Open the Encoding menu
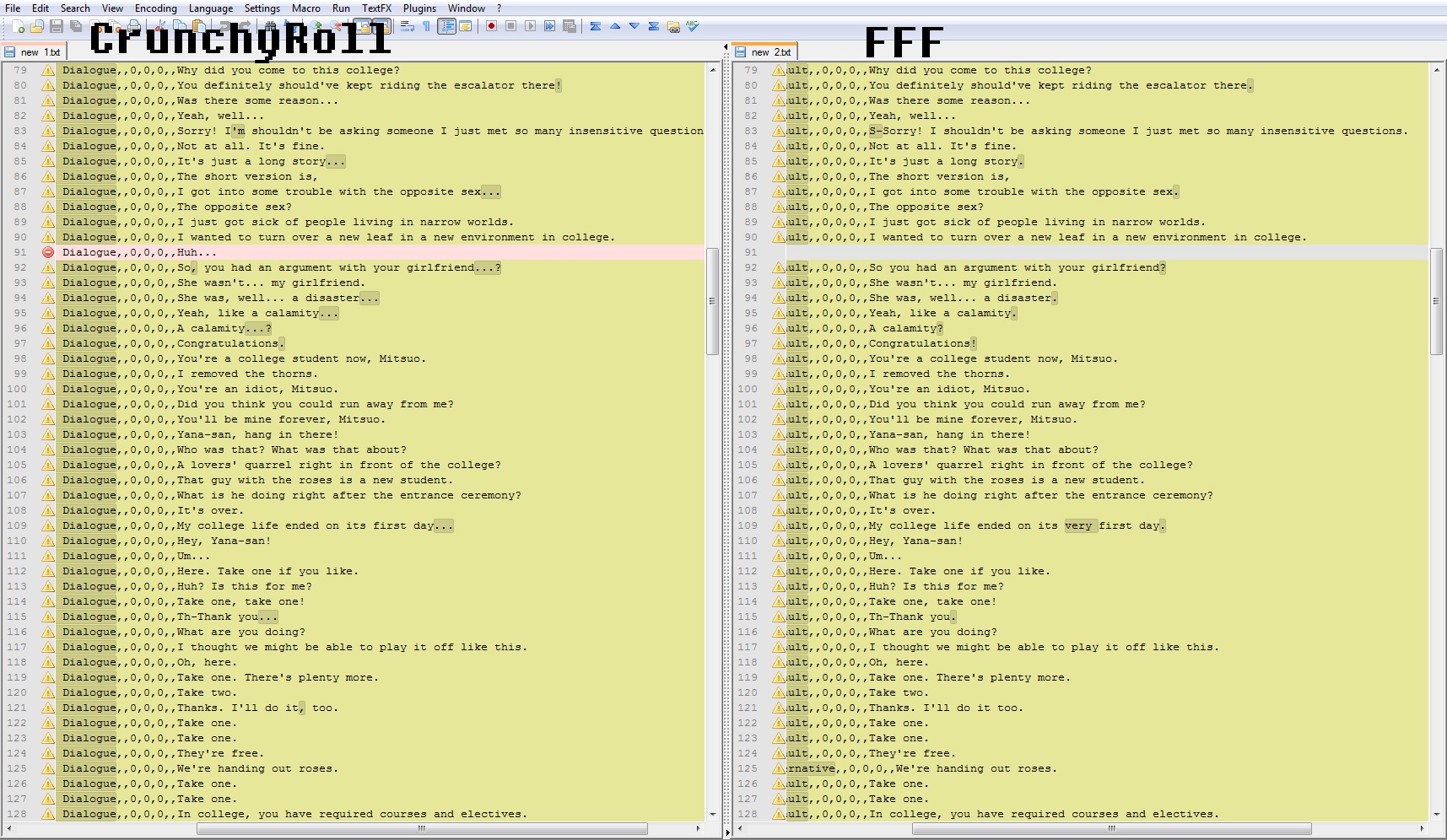 (x=155, y=8)
